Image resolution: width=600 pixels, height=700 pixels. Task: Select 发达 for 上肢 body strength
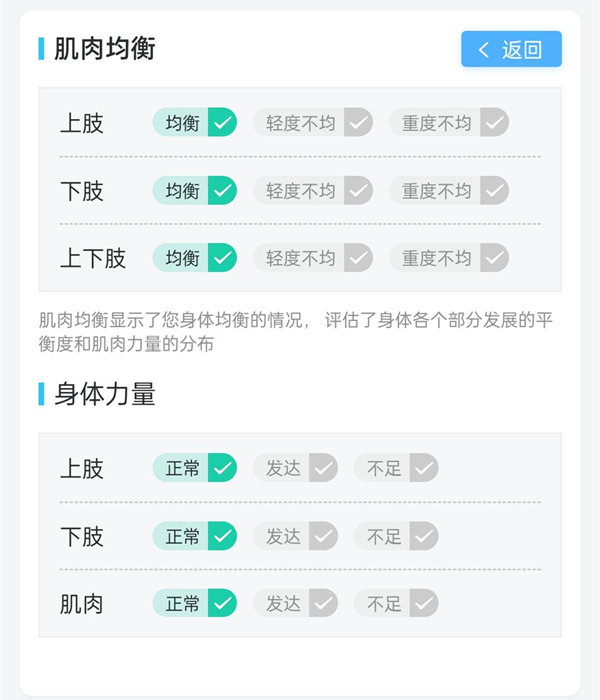coord(296,468)
